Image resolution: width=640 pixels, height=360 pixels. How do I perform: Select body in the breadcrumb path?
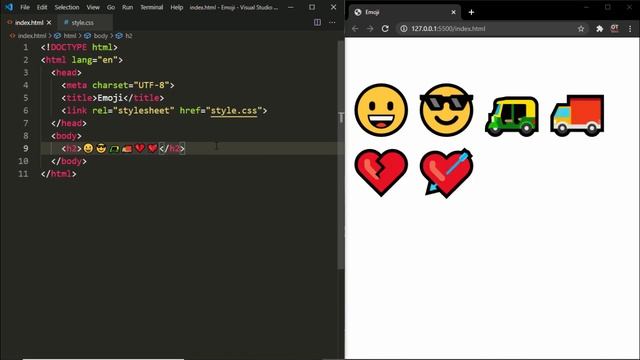point(100,36)
